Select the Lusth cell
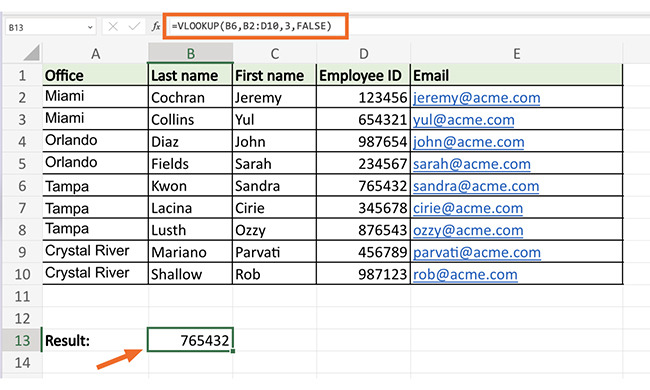The width and height of the screenshot is (650, 390). [x=191, y=230]
